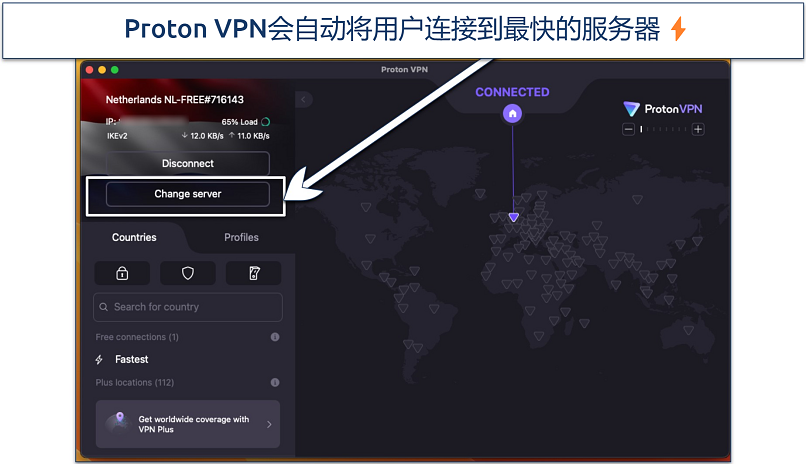Image resolution: width=806 pixels, height=464 pixels.
Task: Open the Countries tab
Action: [x=134, y=237]
